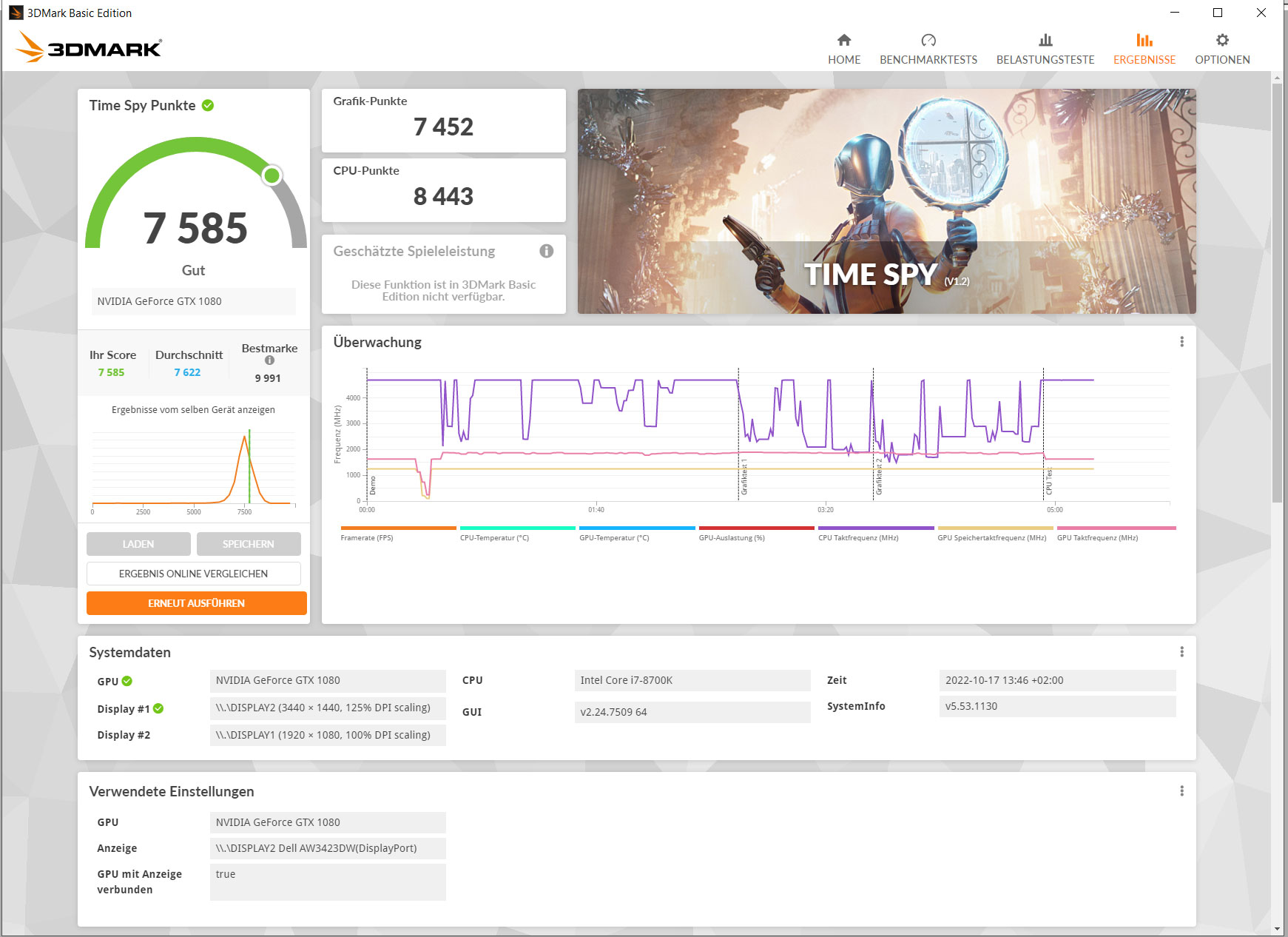Click green check next to GPU in Systemdaten
This screenshot has height=937, width=1288.
(127, 681)
